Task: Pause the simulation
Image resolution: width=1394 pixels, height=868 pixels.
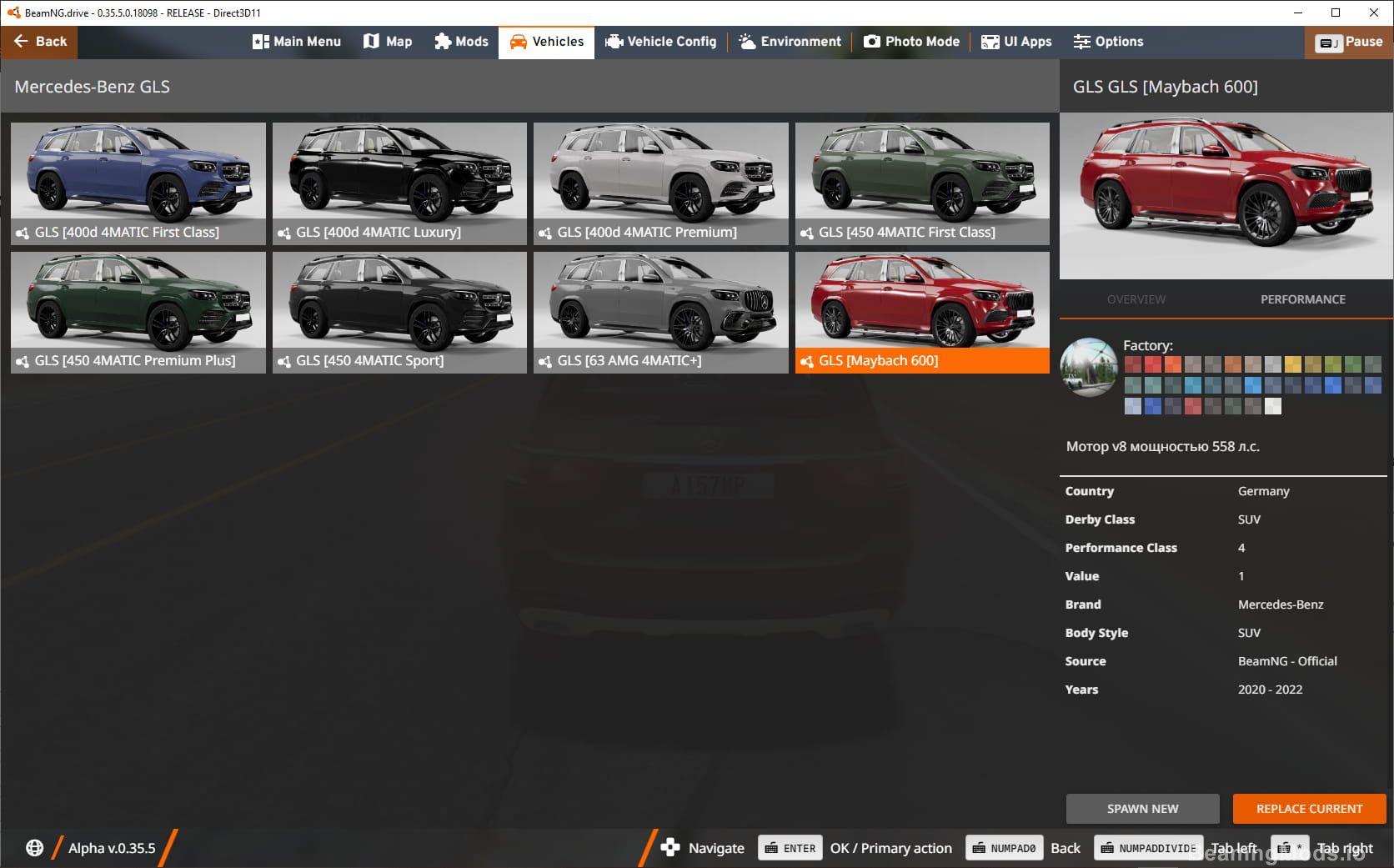Action: 1348,42
